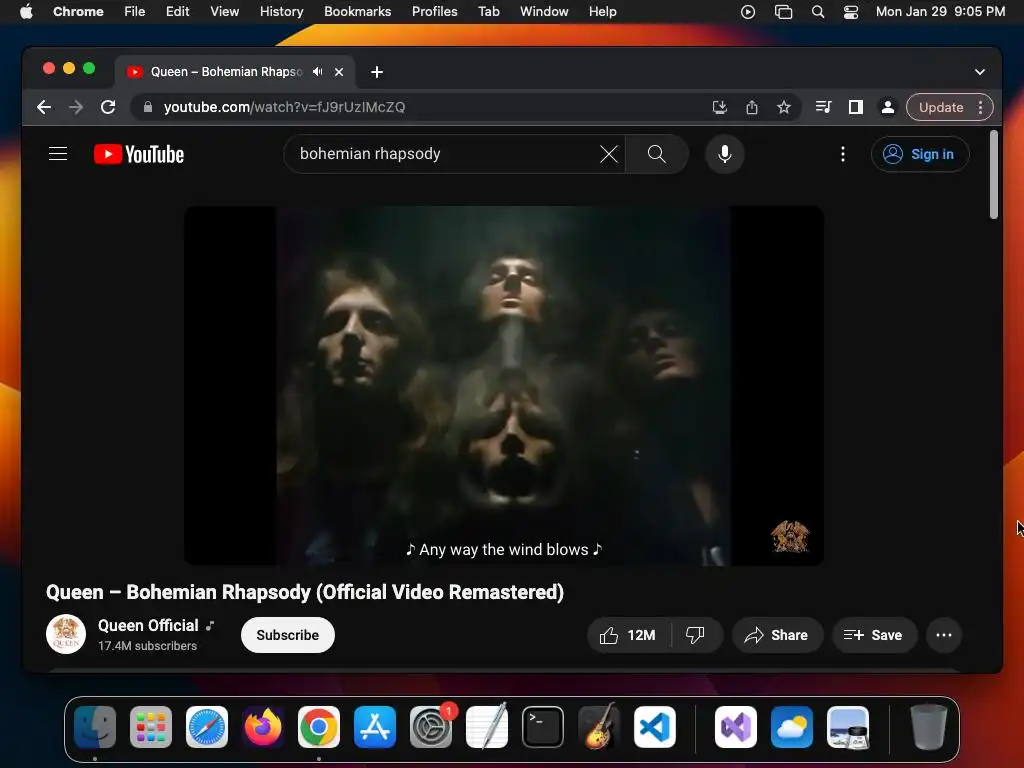Viewport: 1024px width, 768px height.
Task: Dislike the video with thumbs-down icon
Action: [x=696, y=635]
